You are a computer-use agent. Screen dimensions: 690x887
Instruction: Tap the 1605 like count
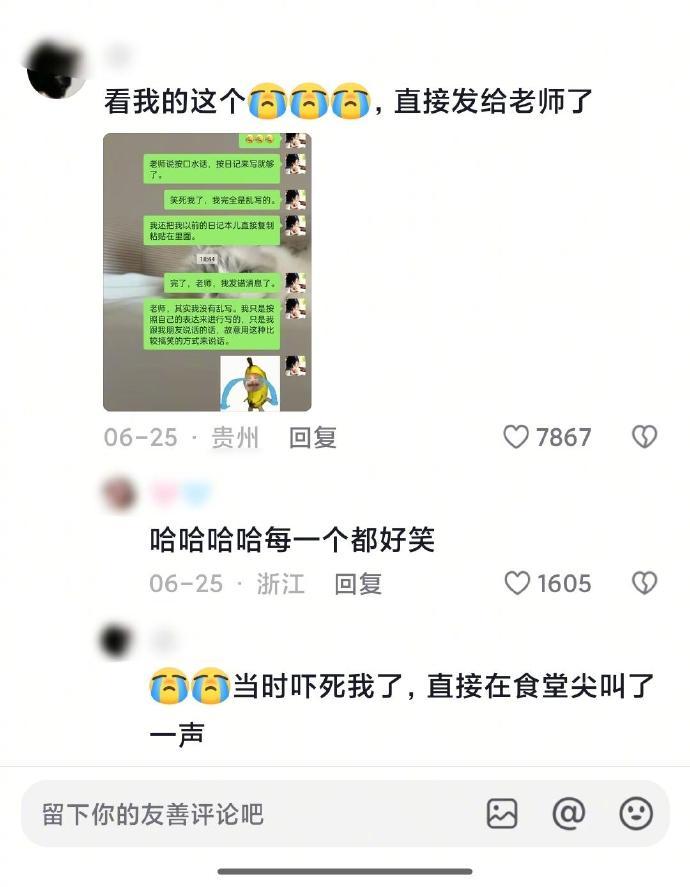coord(564,583)
